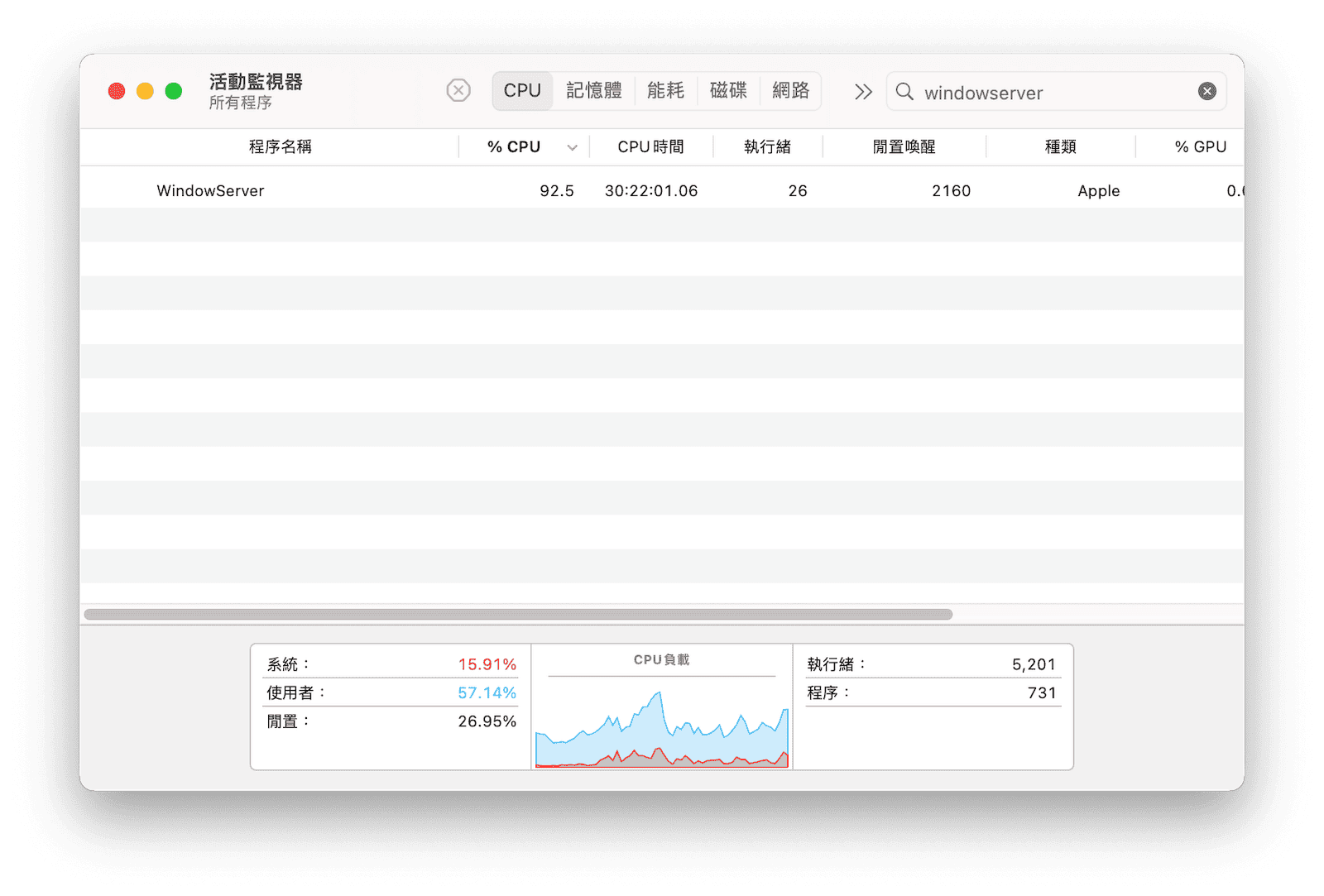Sort by 閒置喚醒 column header
Image resolution: width=1324 pixels, height=896 pixels.
904,147
